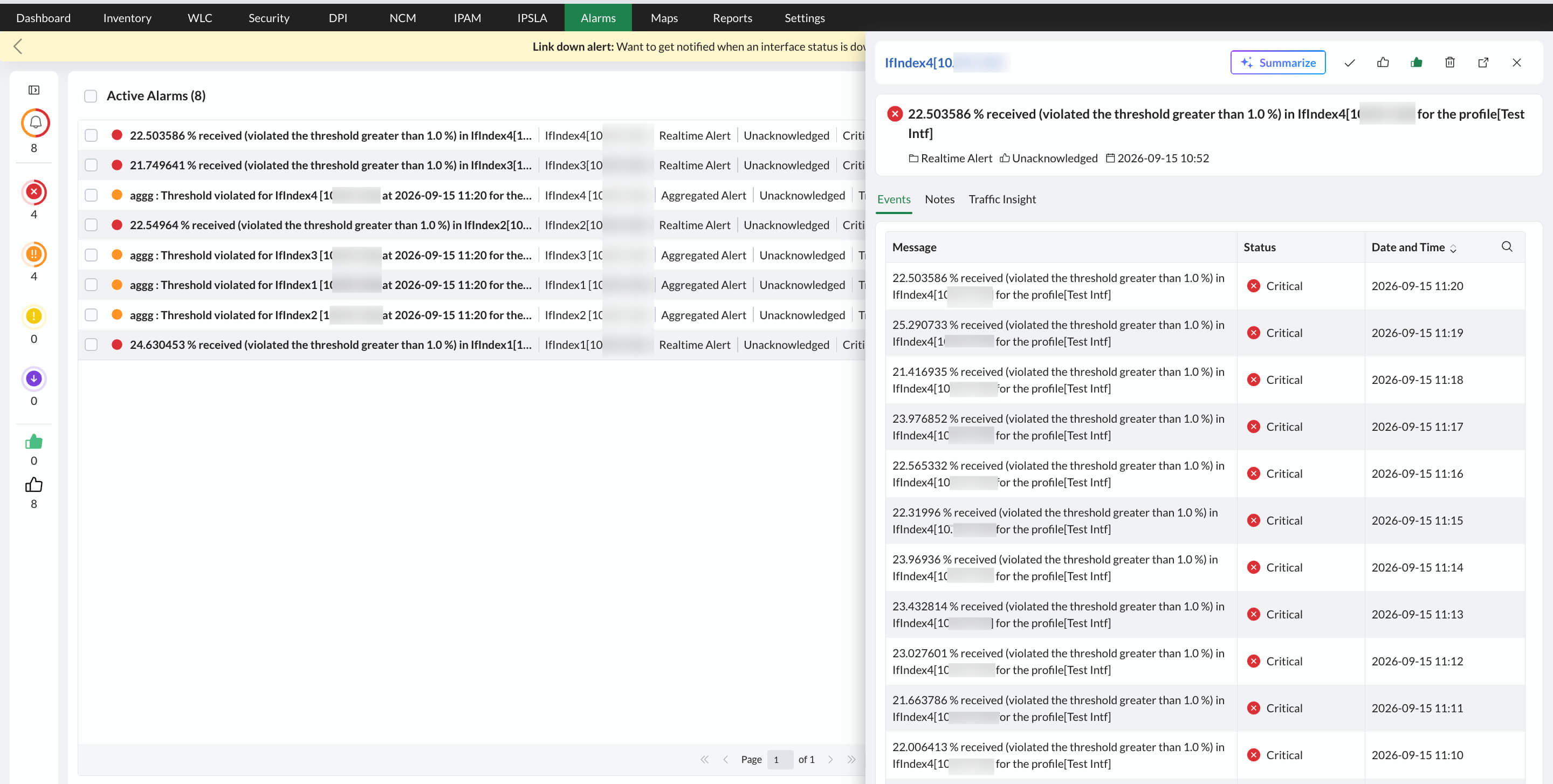Select checkbox for aggg IfIndex4 threshold alarm
The height and width of the screenshot is (784, 1553).
91,195
